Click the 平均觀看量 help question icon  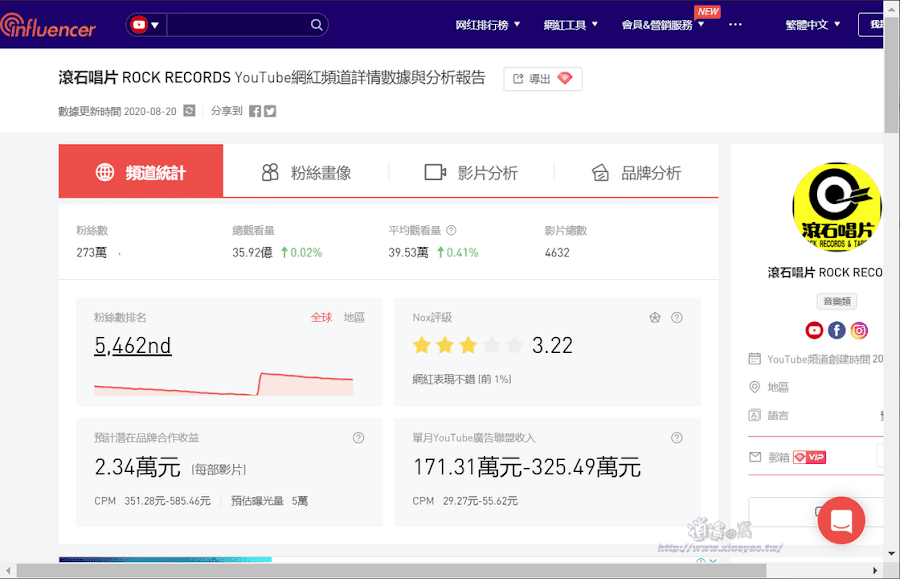pos(451,230)
